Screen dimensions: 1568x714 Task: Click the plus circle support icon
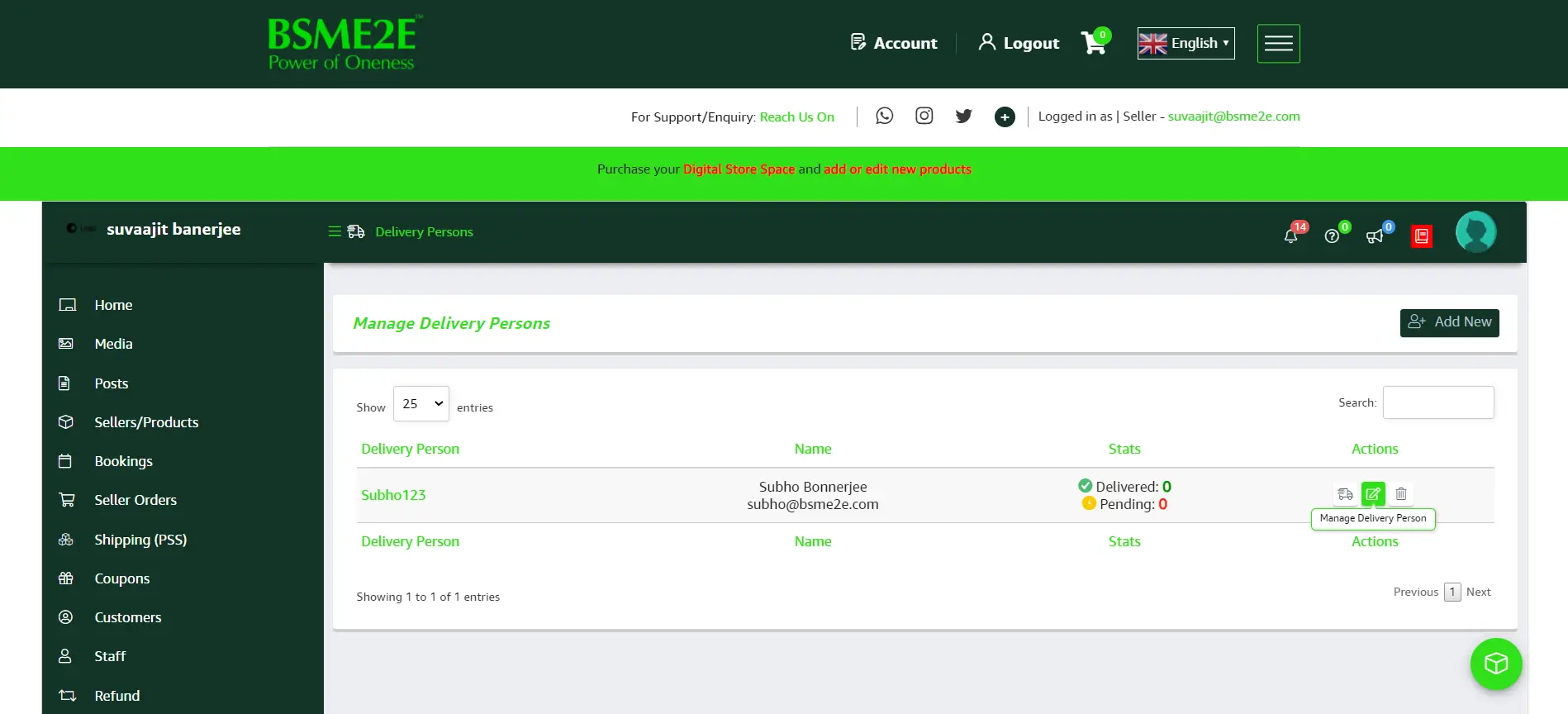pos(1005,117)
